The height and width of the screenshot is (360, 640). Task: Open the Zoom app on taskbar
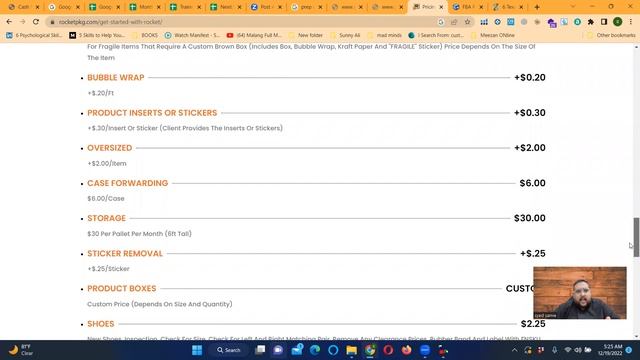tap(425, 350)
